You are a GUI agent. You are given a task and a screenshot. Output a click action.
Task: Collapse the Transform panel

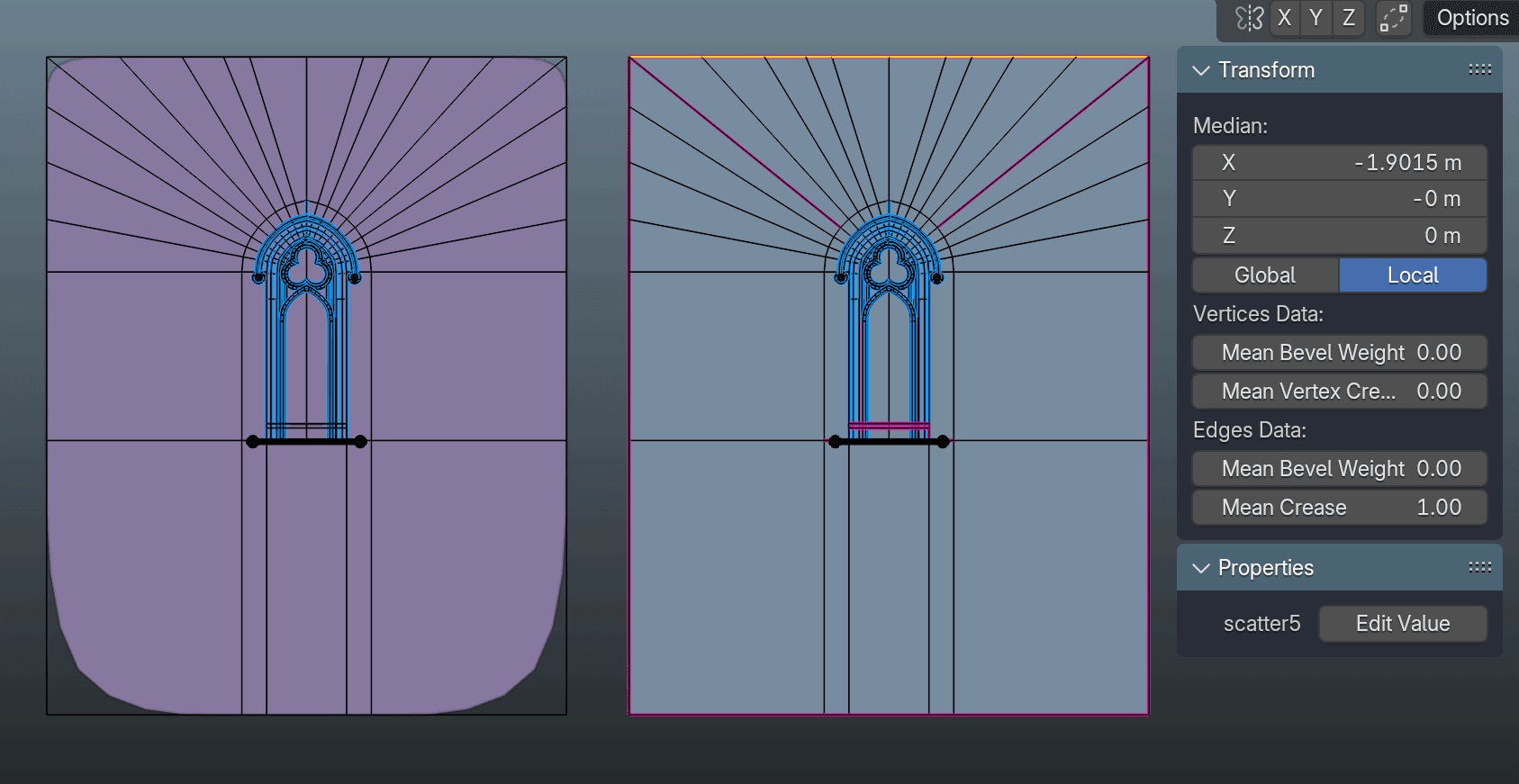click(1201, 70)
